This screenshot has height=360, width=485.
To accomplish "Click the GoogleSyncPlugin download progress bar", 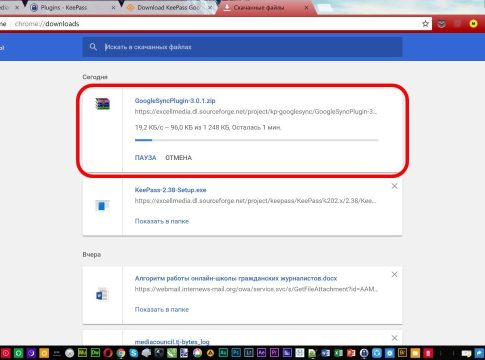I will pos(256,140).
